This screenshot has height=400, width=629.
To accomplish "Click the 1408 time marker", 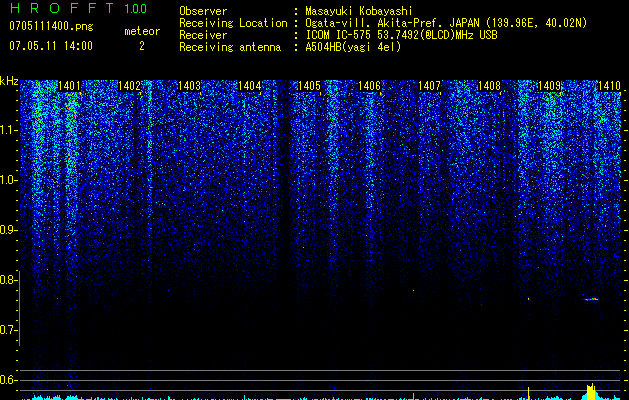I will (490, 86).
